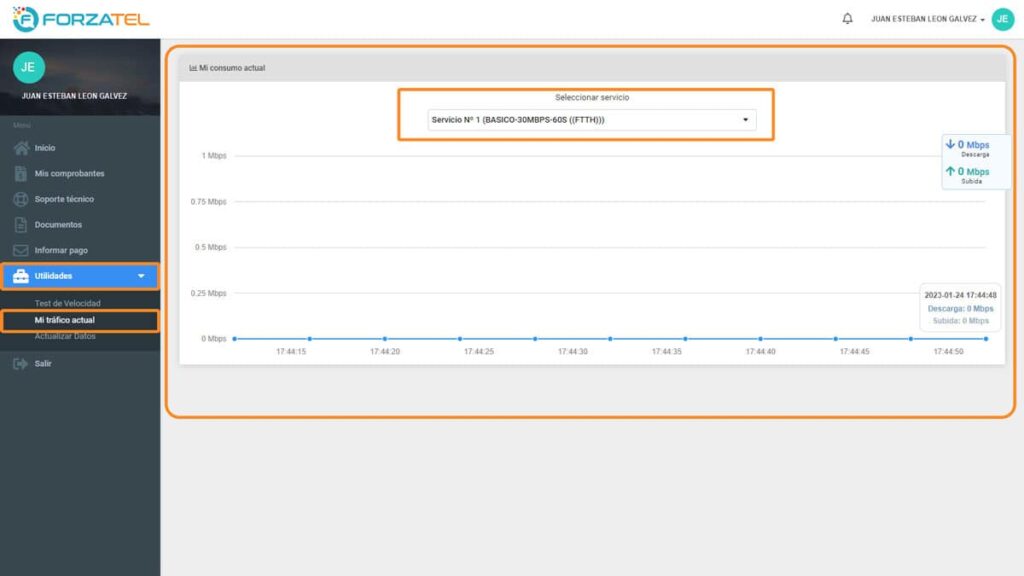
Task: Click the Inicio home icon
Action: [x=21, y=148]
